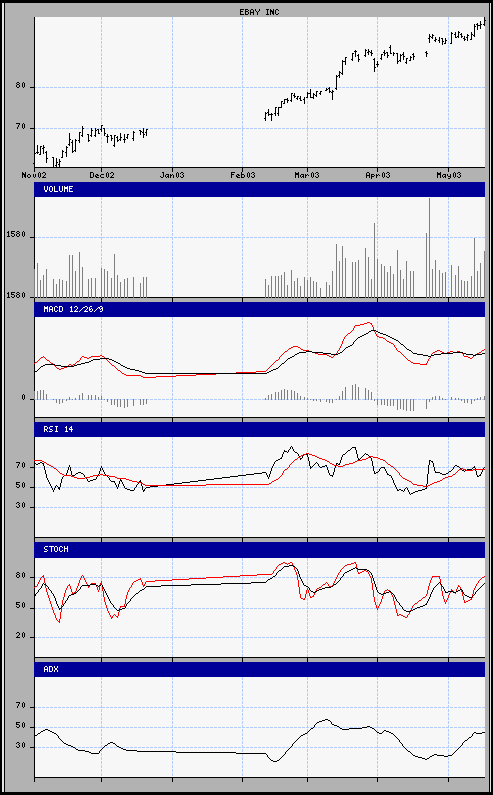Click the 70 price axis label
493x795 pixels.
(x=20, y=128)
